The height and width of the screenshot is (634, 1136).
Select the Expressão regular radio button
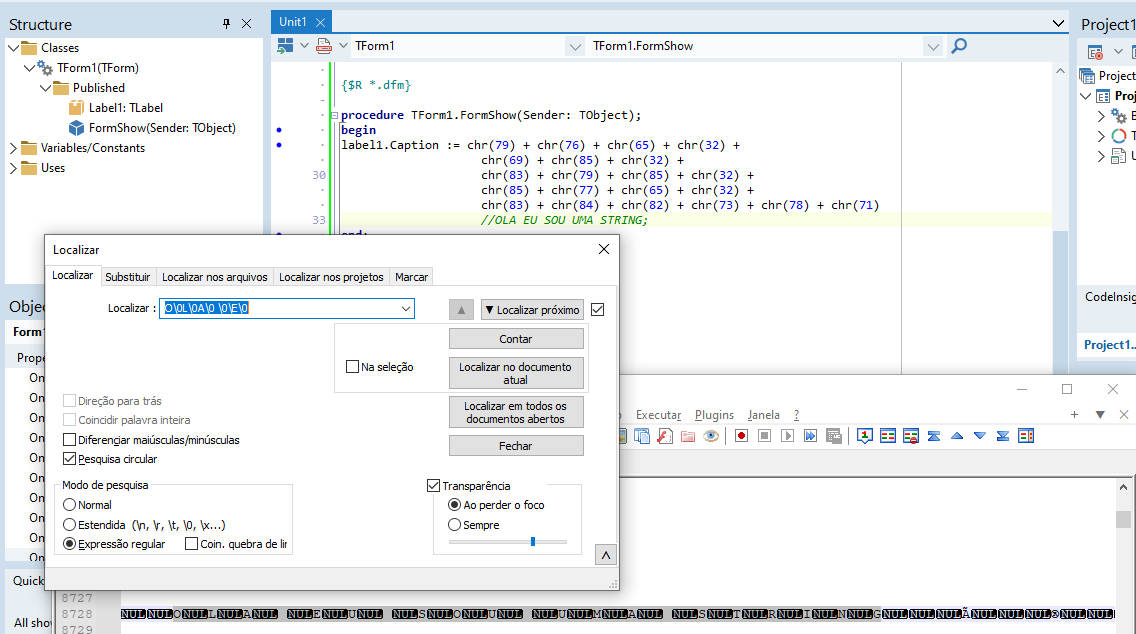70,543
